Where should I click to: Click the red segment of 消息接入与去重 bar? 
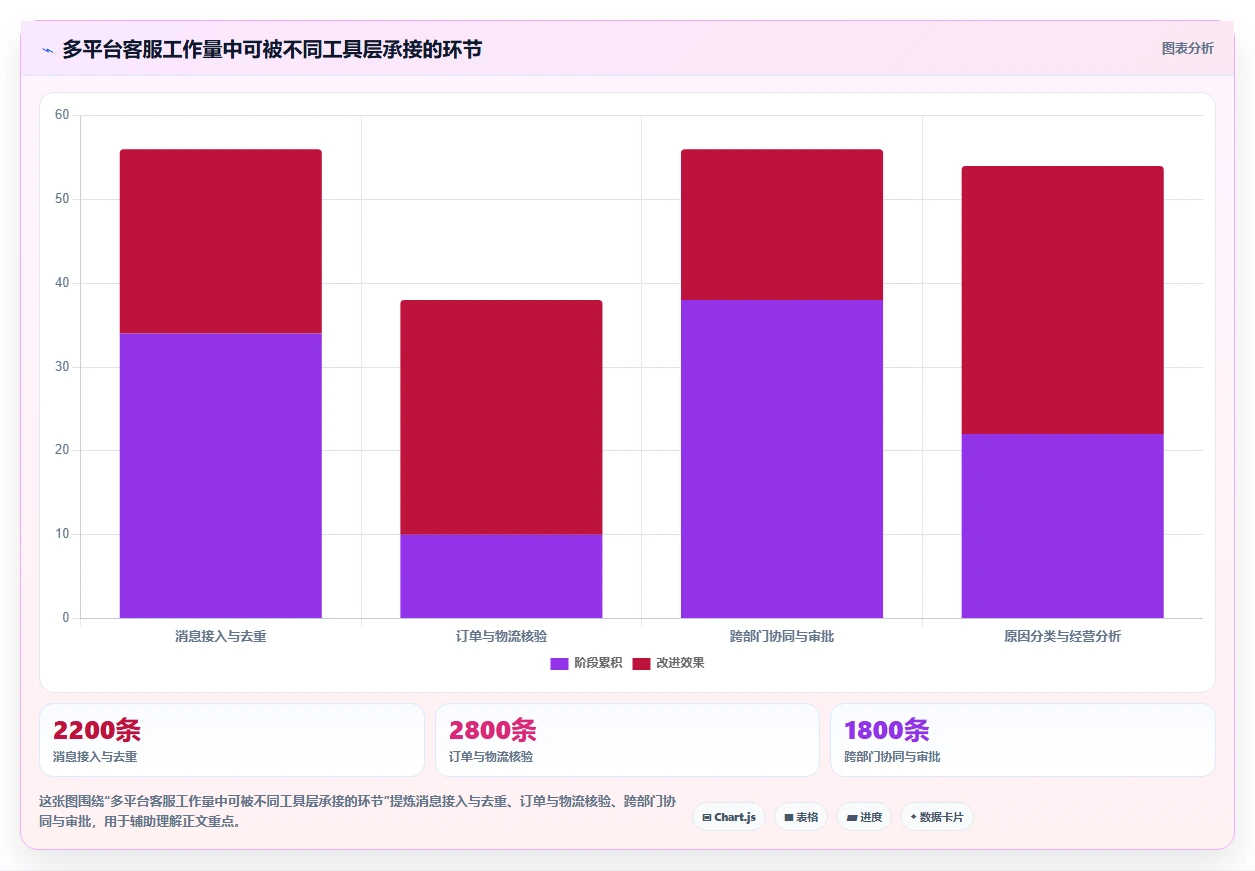pyautogui.click(x=221, y=241)
